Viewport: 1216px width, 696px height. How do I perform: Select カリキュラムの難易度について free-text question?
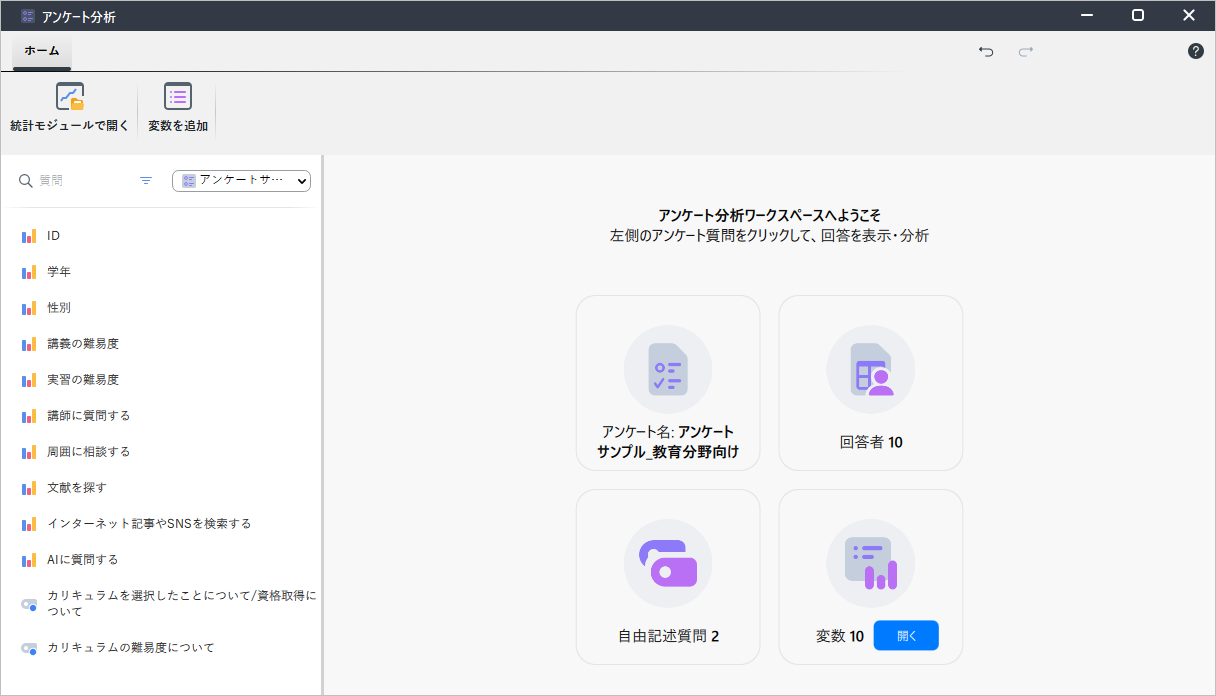pos(130,648)
